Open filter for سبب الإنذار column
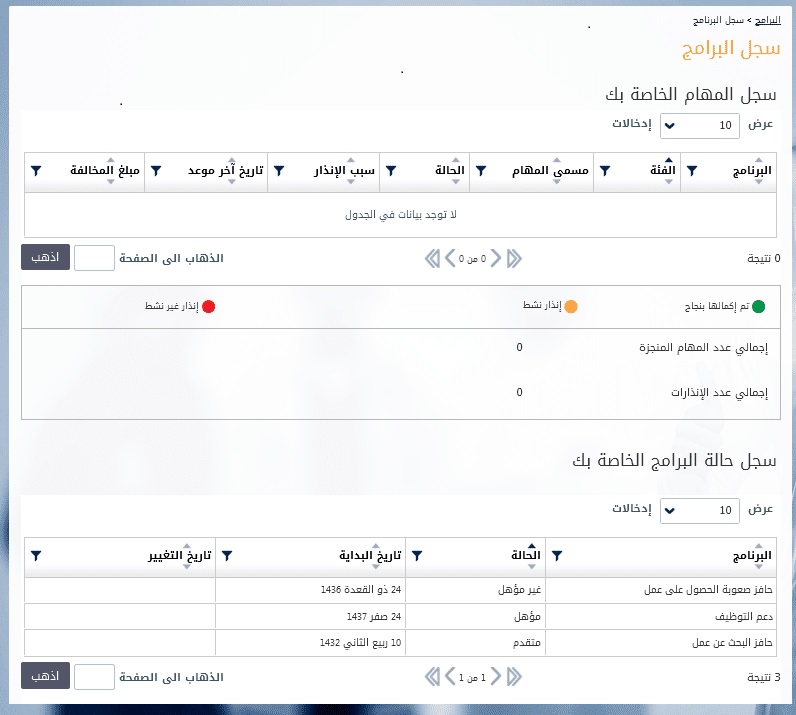 279,171
